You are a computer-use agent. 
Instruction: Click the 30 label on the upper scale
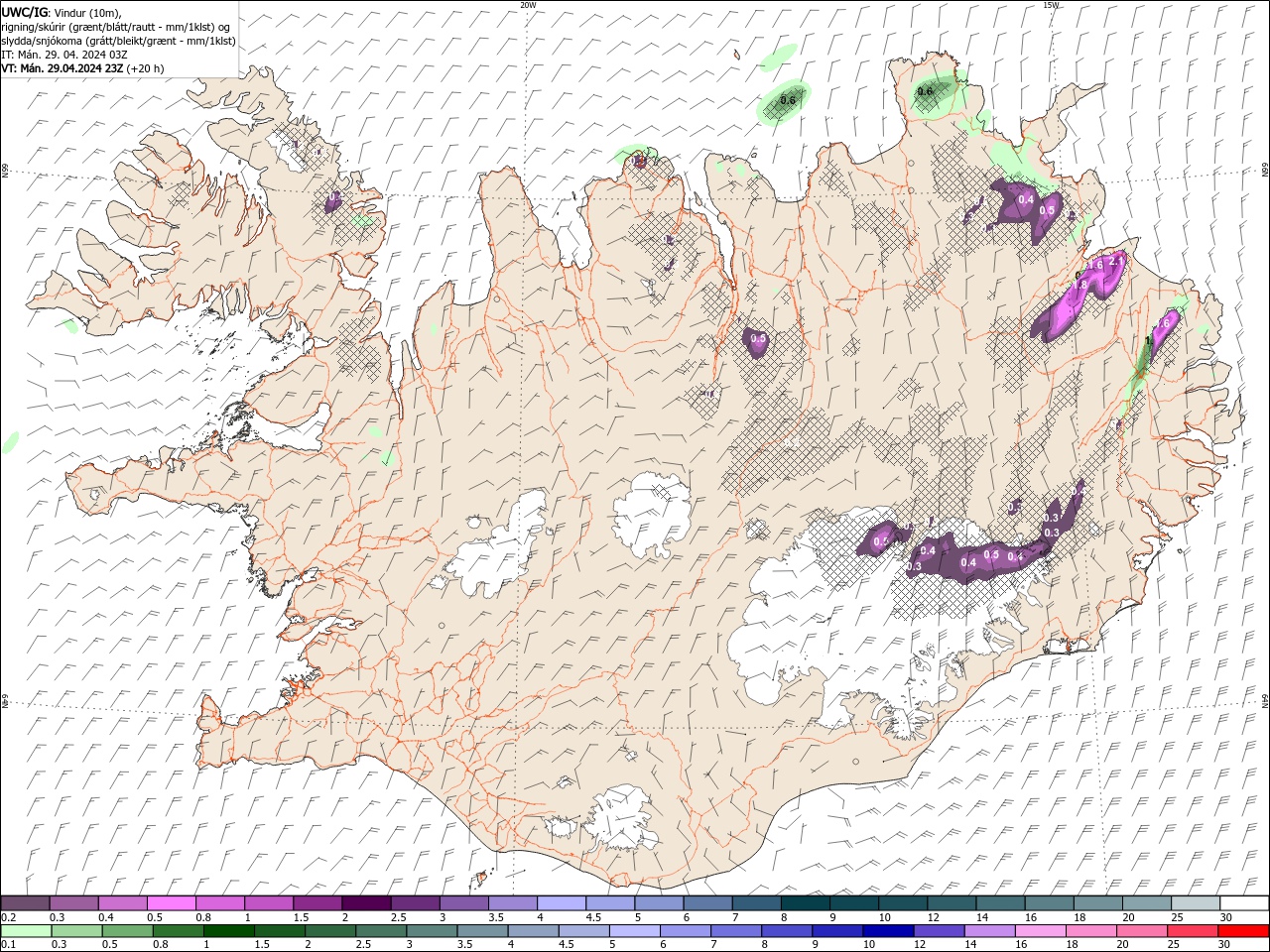click(x=1226, y=917)
